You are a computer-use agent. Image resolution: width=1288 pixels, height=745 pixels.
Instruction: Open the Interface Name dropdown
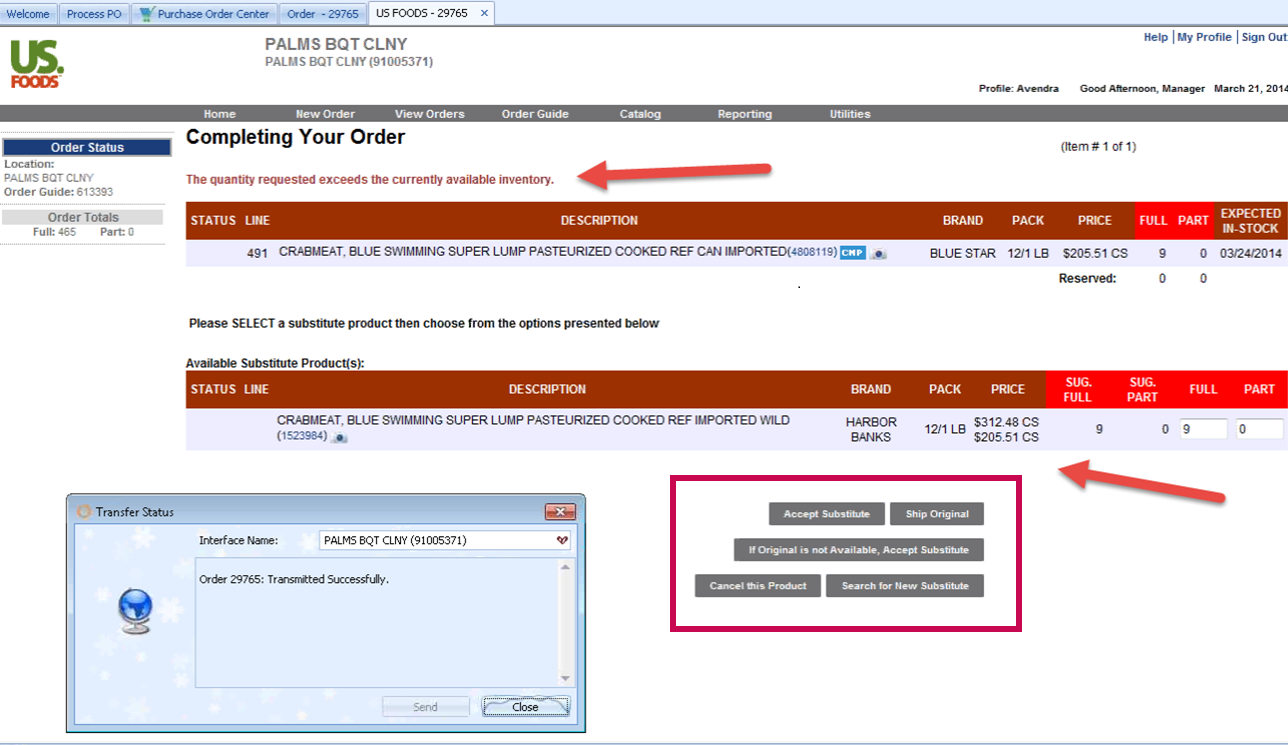coord(562,540)
